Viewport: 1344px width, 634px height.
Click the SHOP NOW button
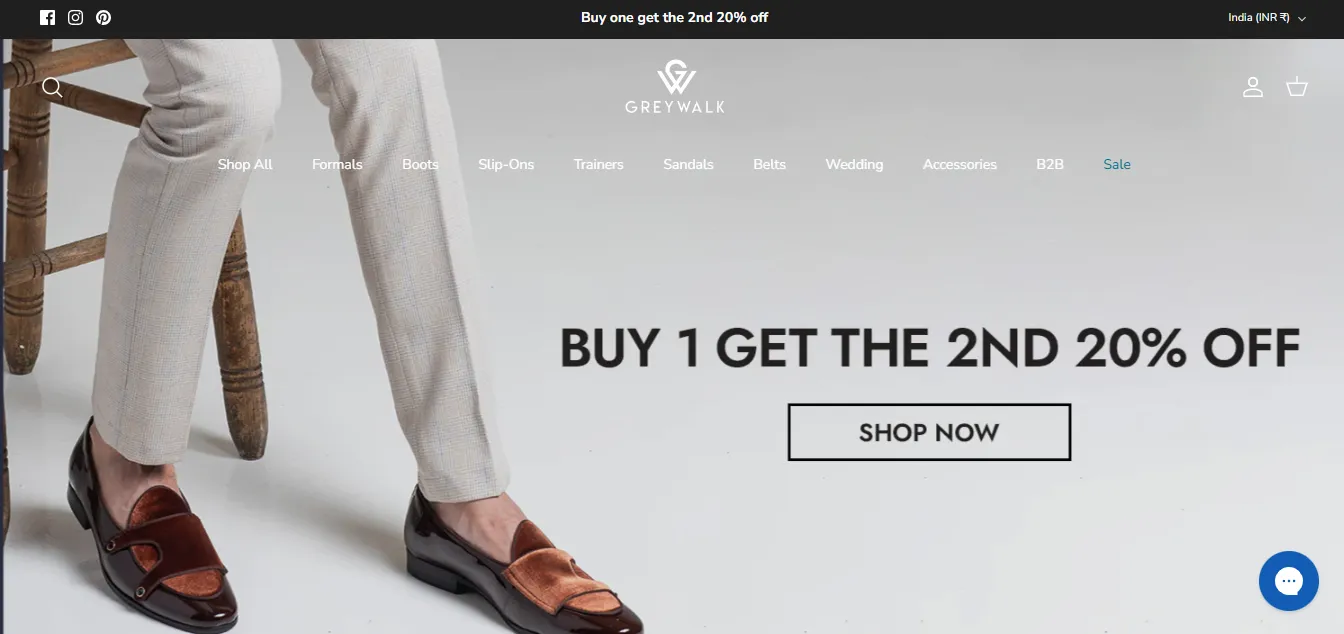929,432
